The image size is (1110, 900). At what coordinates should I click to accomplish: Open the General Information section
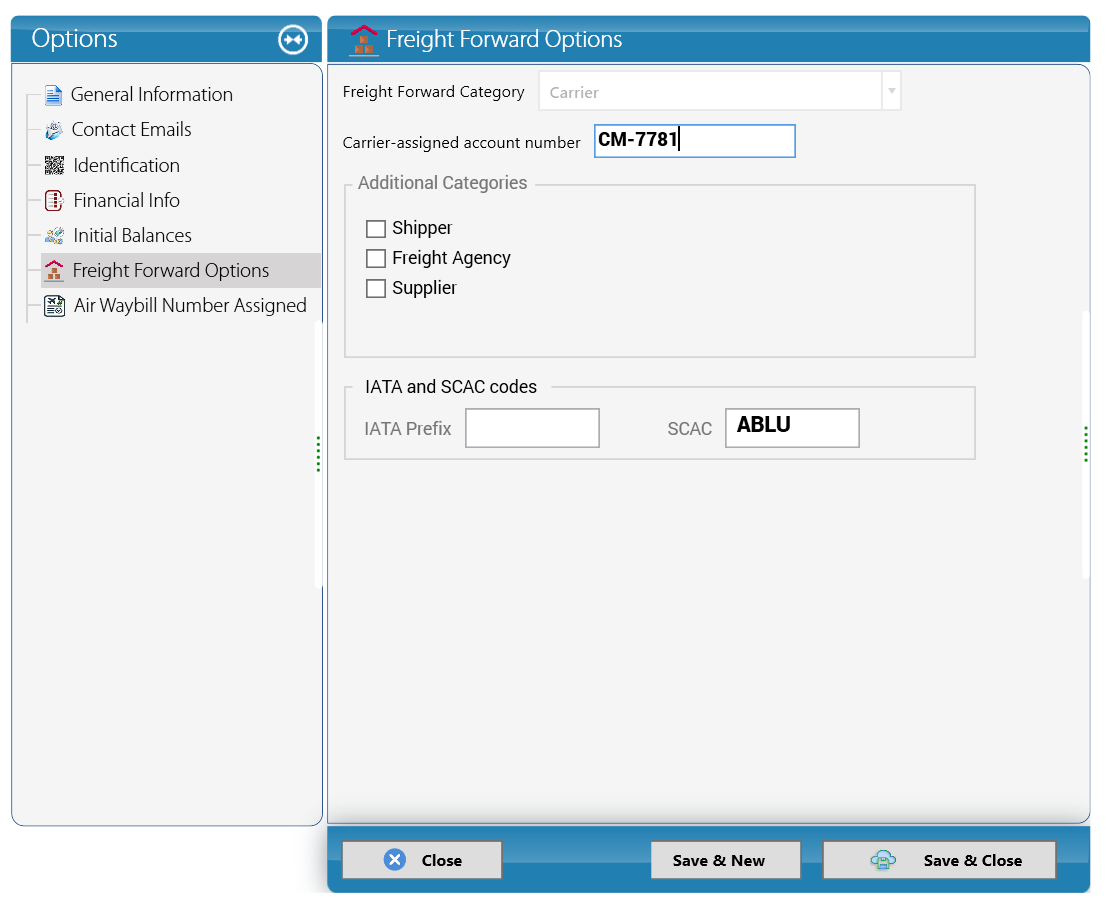[x=151, y=95]
